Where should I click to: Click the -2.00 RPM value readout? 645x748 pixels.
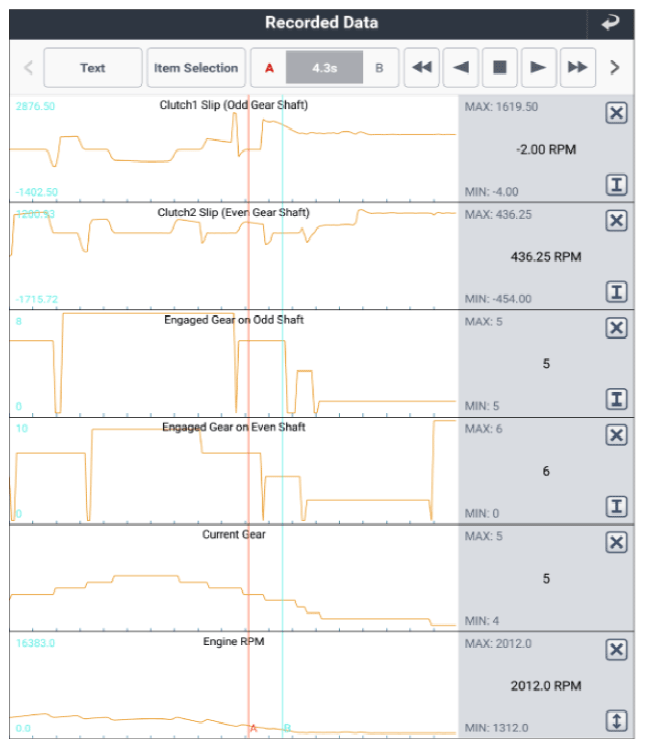546,150
